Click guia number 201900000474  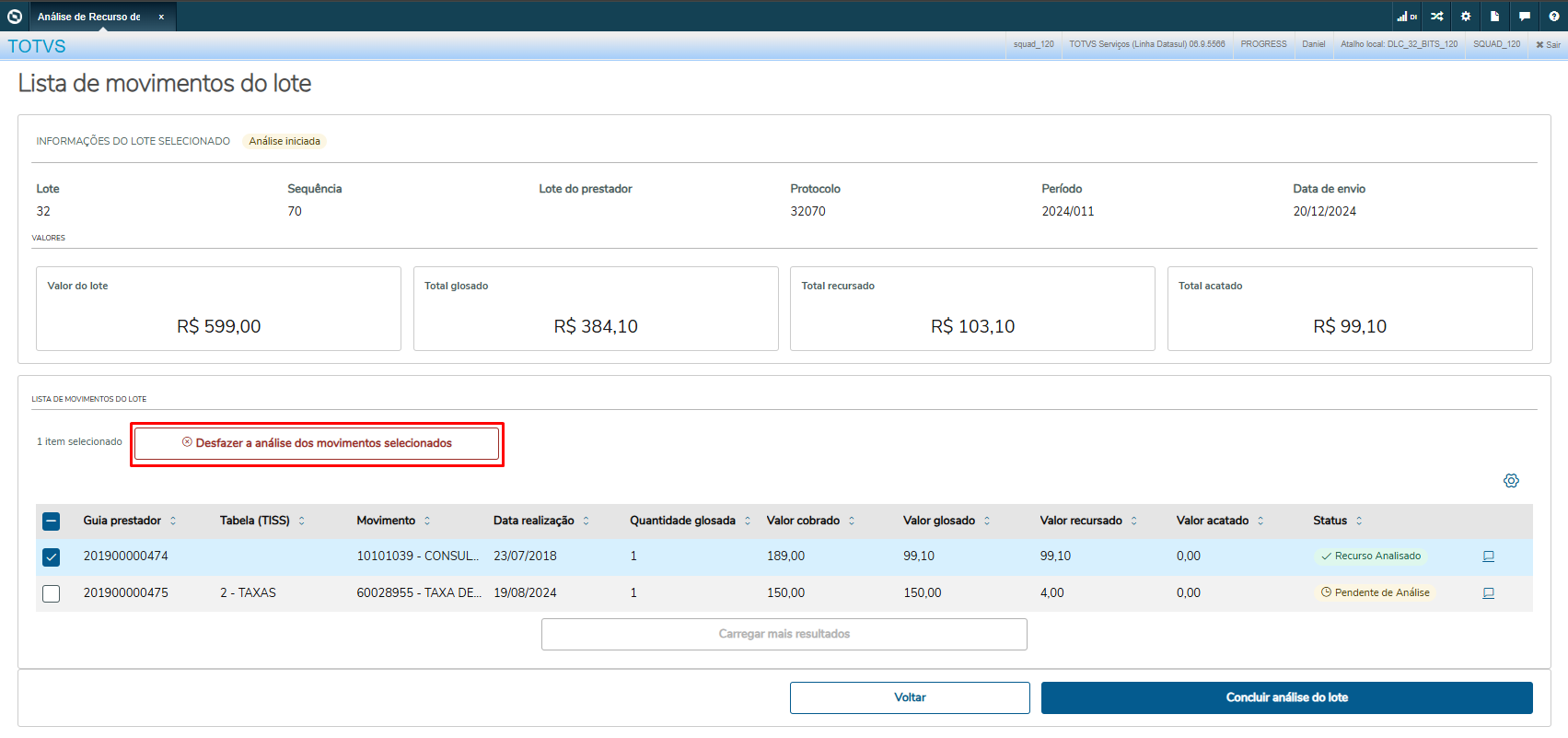(126, 556)
